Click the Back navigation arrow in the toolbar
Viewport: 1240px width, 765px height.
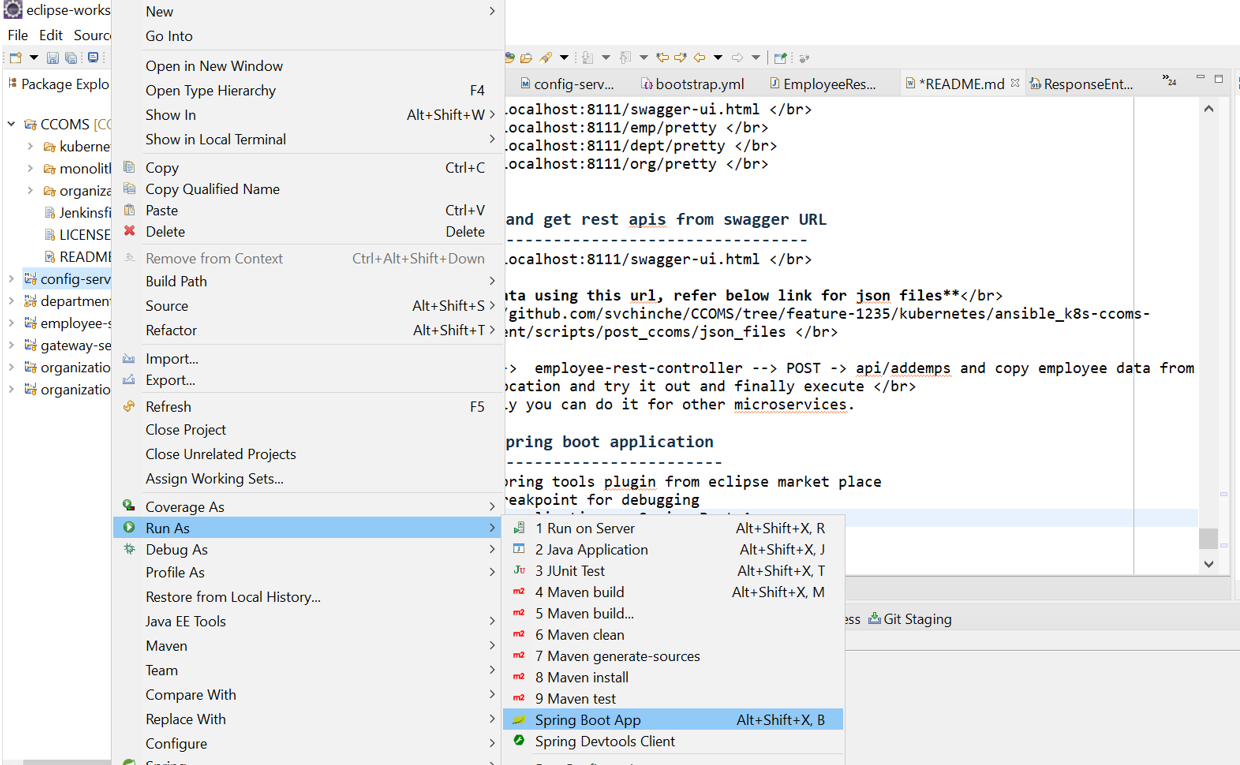(700, 58)
